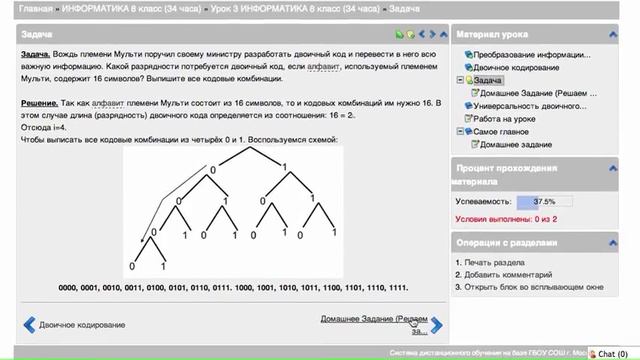The width and height of the screenshot is (640, 360).
Task: Open next page link Домашнее Задание (Решаем за...
Action: pos(374,324)
